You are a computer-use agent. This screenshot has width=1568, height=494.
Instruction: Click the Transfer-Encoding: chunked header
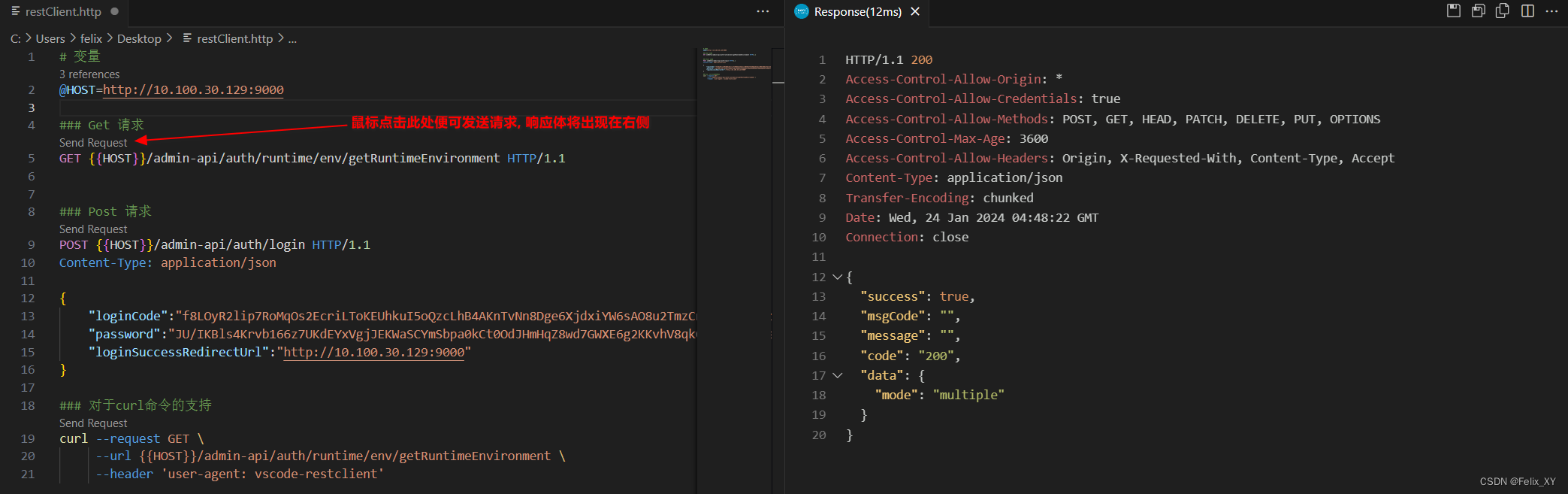[939, 198]
